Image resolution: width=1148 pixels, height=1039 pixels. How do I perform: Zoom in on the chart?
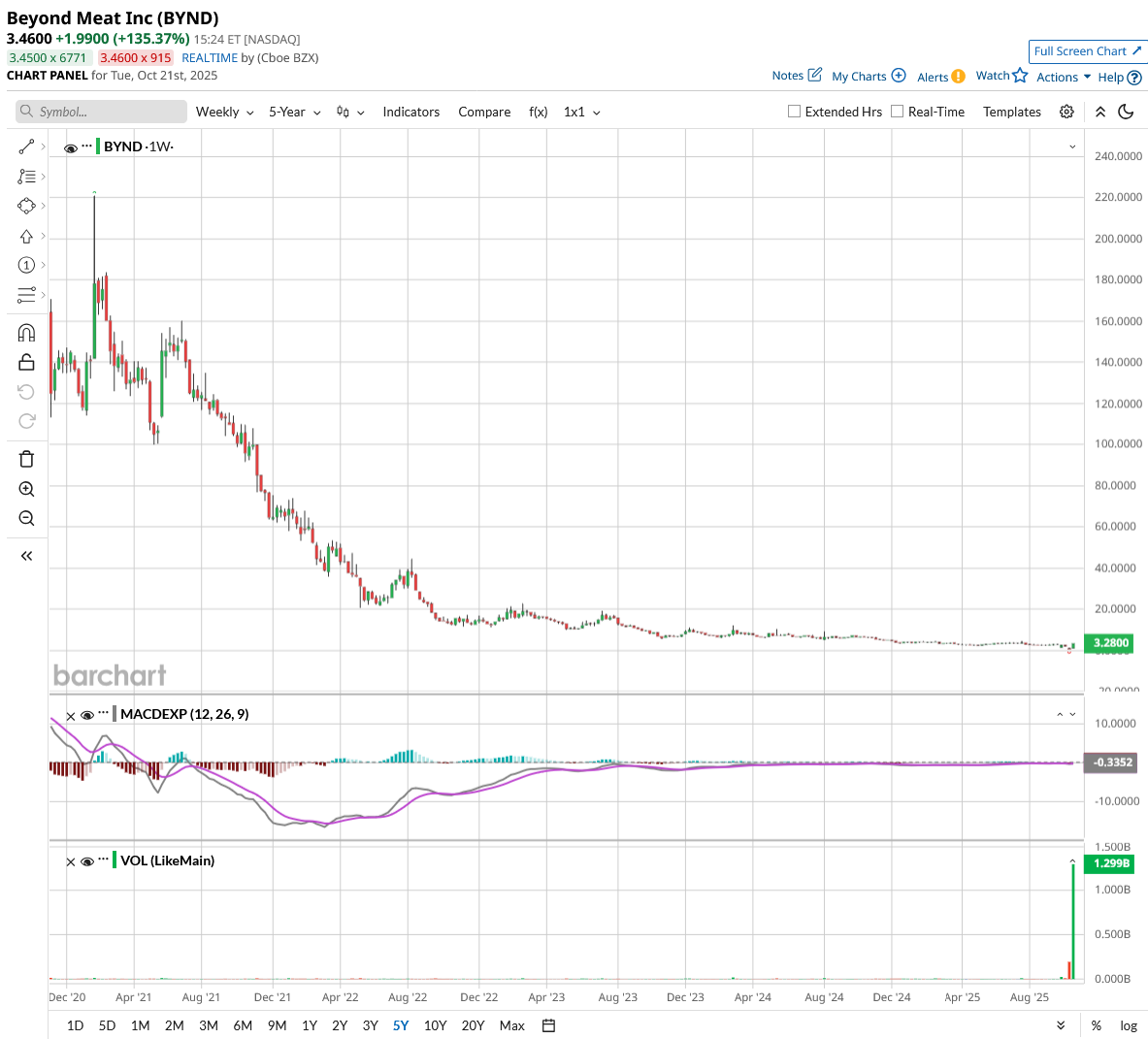(26, 489)
